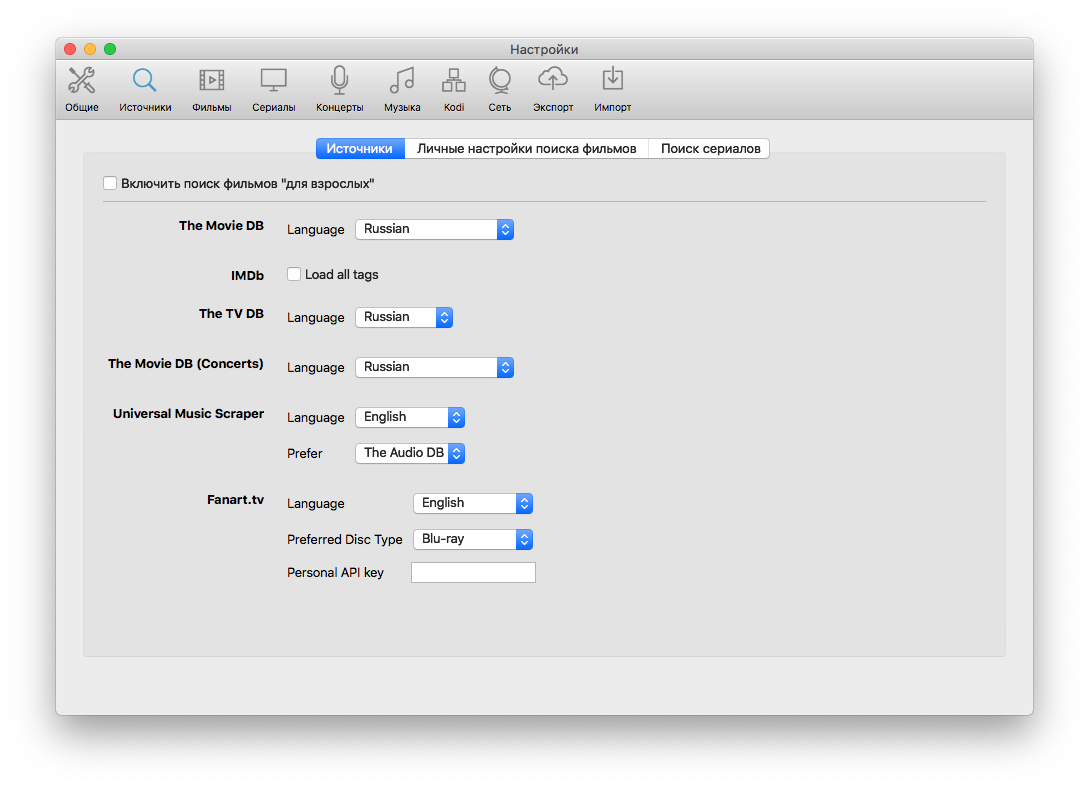Screen dimensions: 1089x789
Task: Open the Импорт settings section
Action: click(613, 89)
